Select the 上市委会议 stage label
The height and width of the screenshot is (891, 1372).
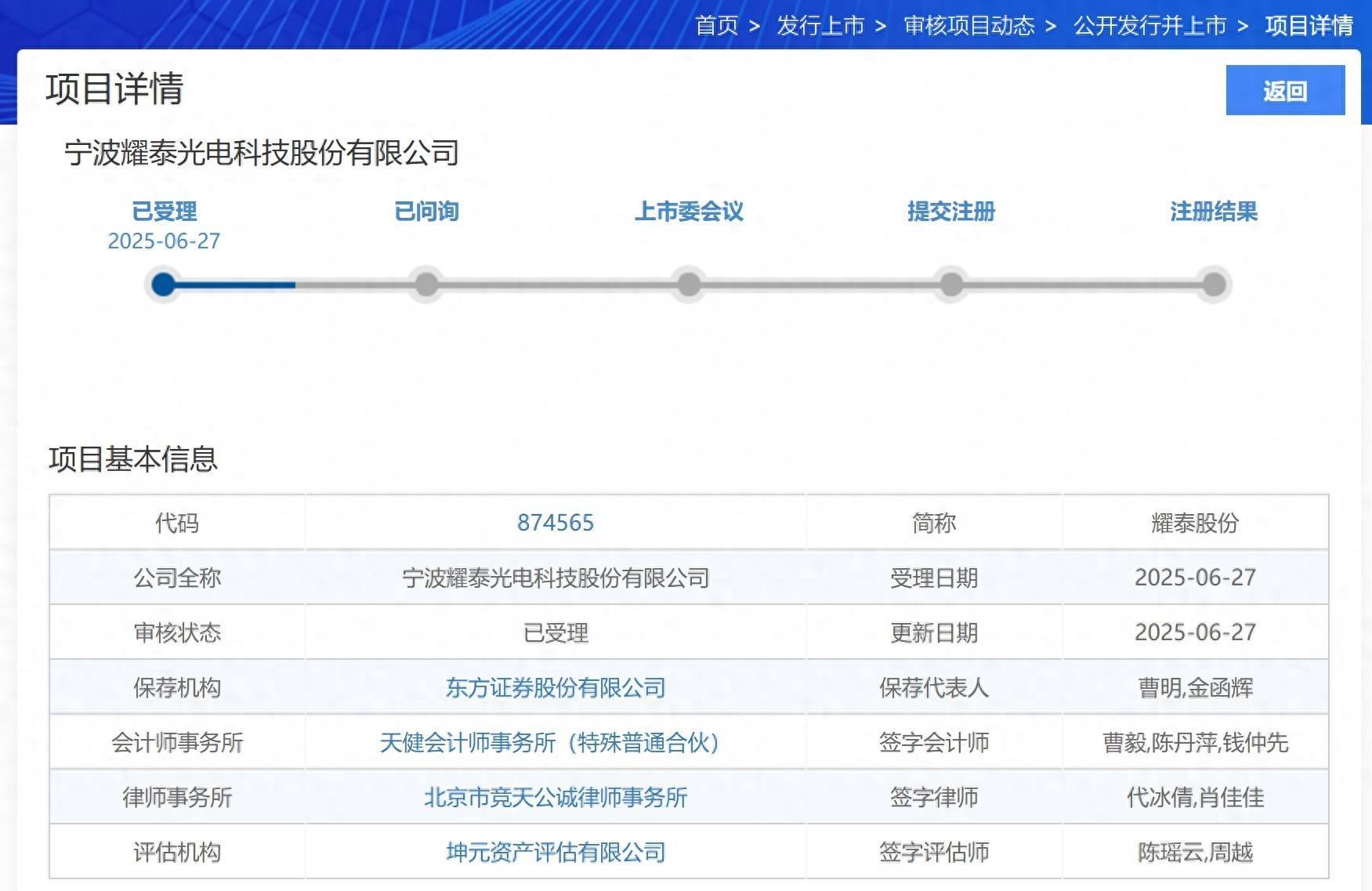pyautogui.click(x=689, y=211)
